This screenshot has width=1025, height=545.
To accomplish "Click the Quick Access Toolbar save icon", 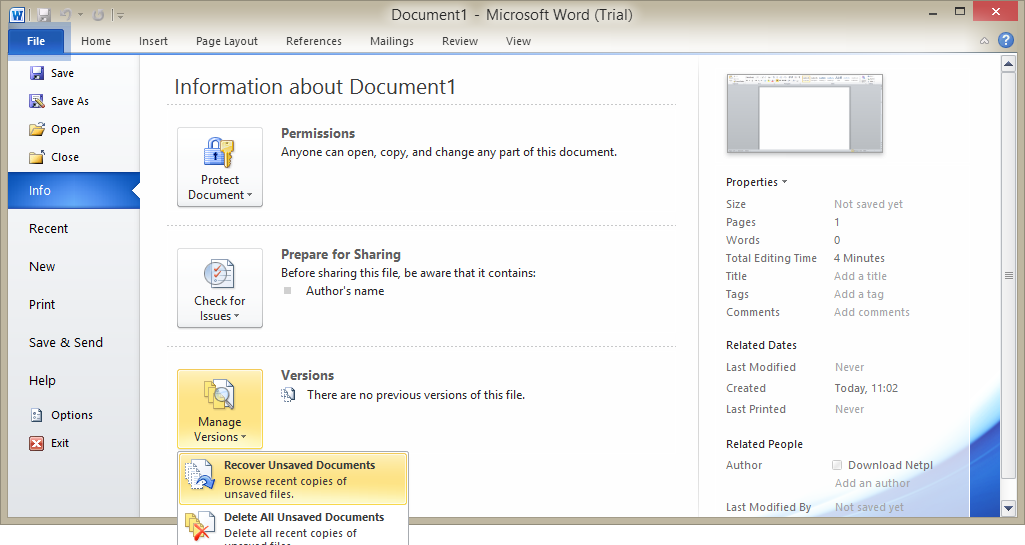I will point(45,15).
